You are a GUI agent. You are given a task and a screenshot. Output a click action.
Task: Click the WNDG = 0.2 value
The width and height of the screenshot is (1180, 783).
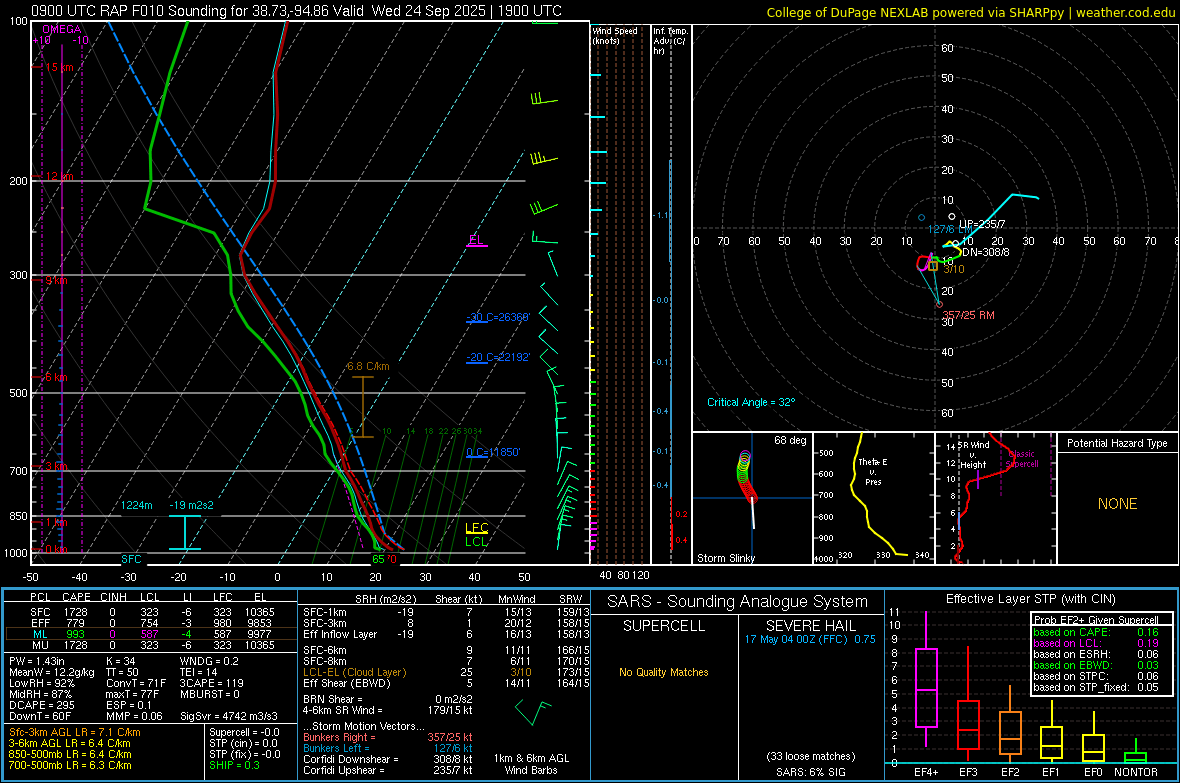[x=209, y=661]
